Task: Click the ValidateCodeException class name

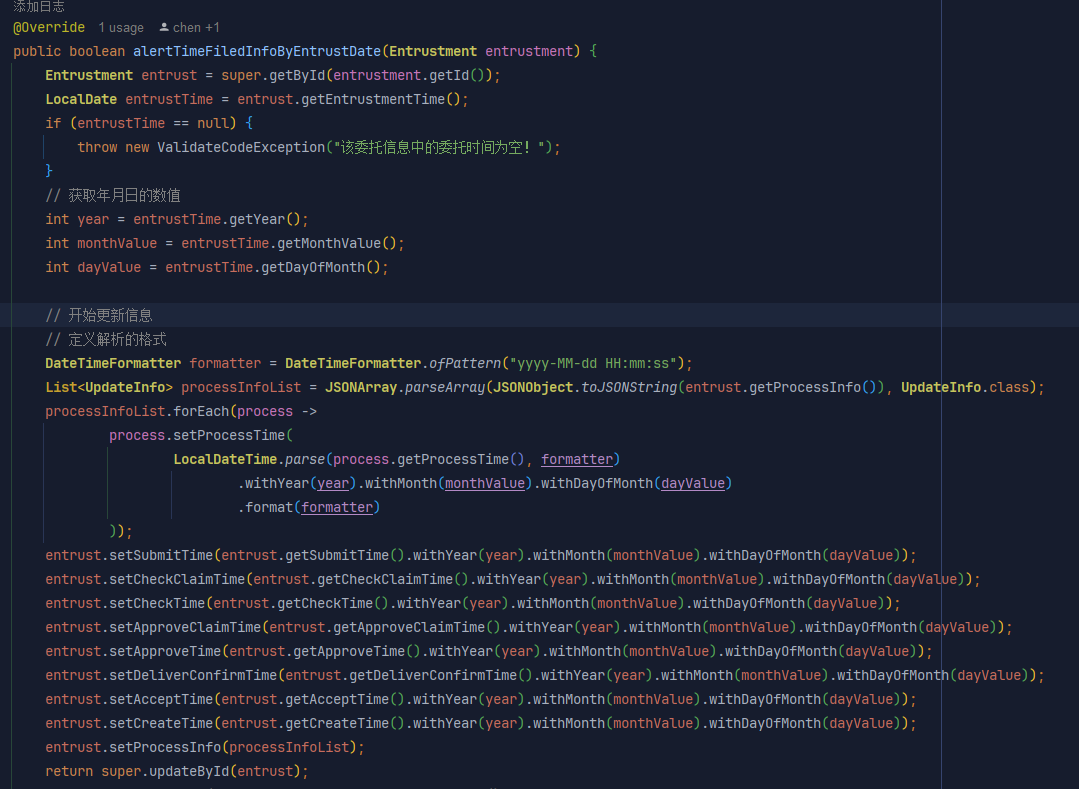Action: coord(241,147)
